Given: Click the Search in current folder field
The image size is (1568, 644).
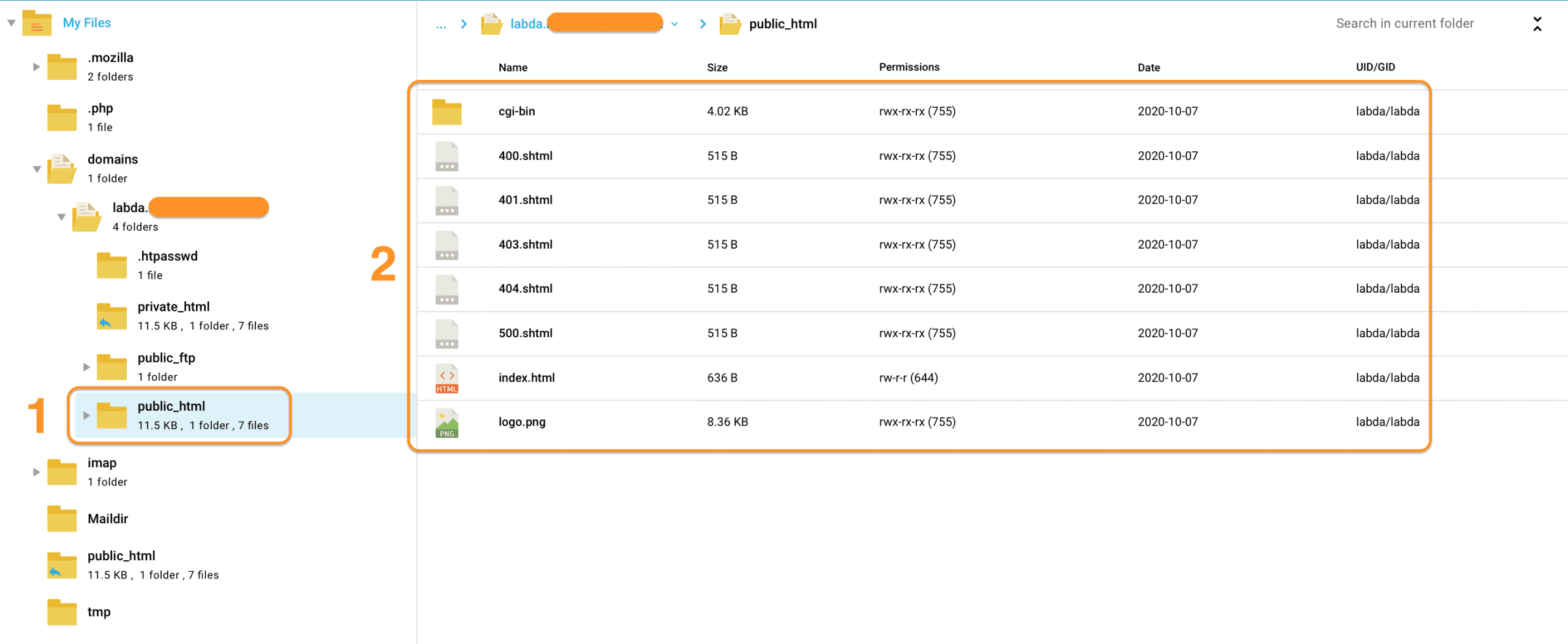Looking at the screenshot, I should pos(1404,23).
